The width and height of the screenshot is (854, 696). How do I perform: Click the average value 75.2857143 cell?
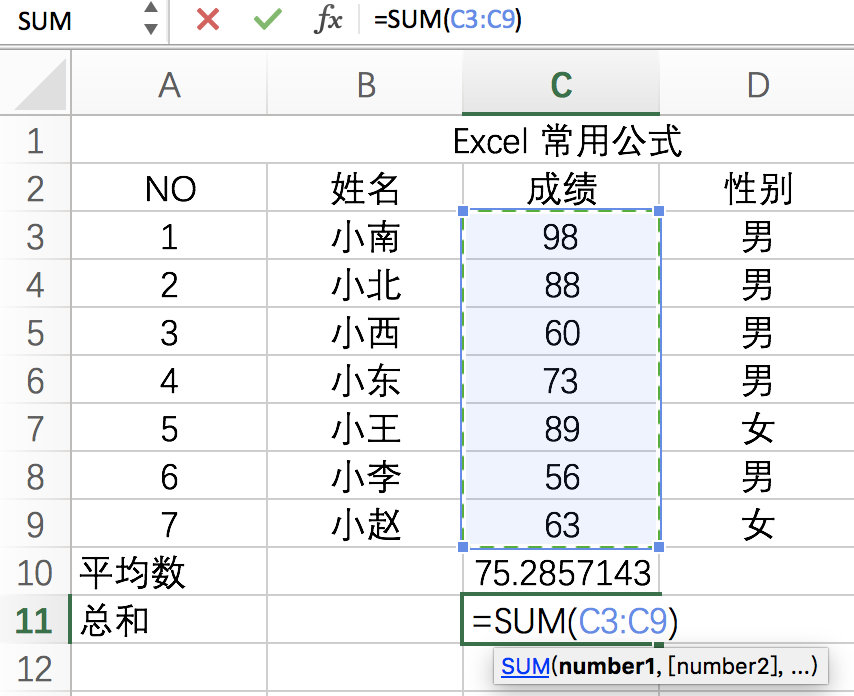pos(560,573)
